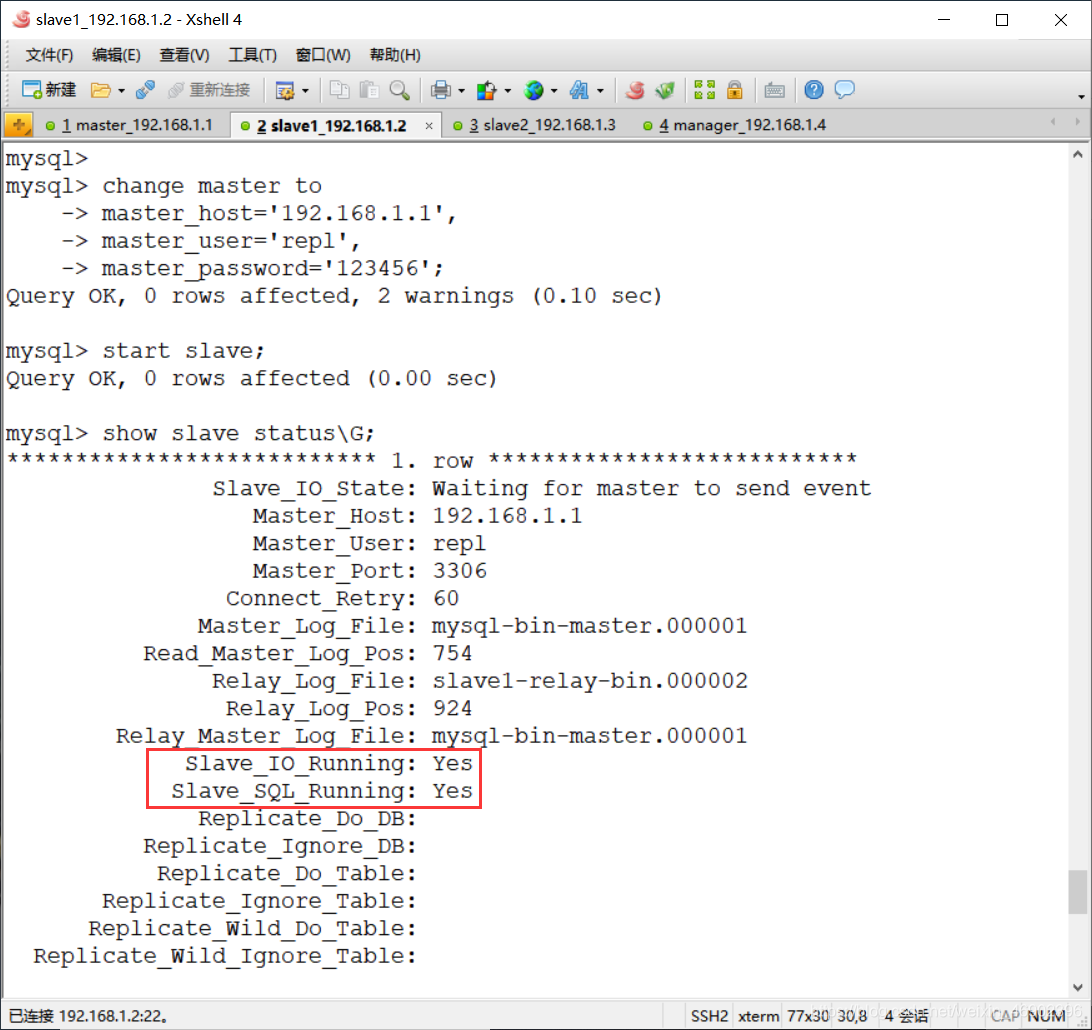Screen dimensions: 1092x1030
Task: Click the xterm status bar entry
Action: pos(758,1016)
